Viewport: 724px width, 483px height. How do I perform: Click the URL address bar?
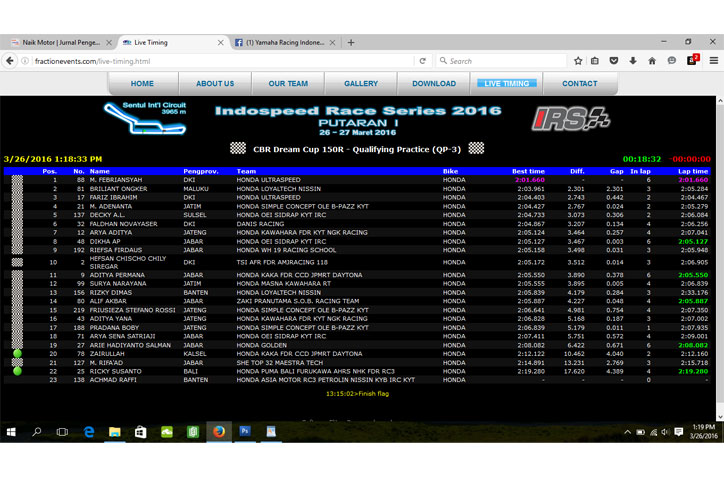pyautogui.click(x=250, y=61)
